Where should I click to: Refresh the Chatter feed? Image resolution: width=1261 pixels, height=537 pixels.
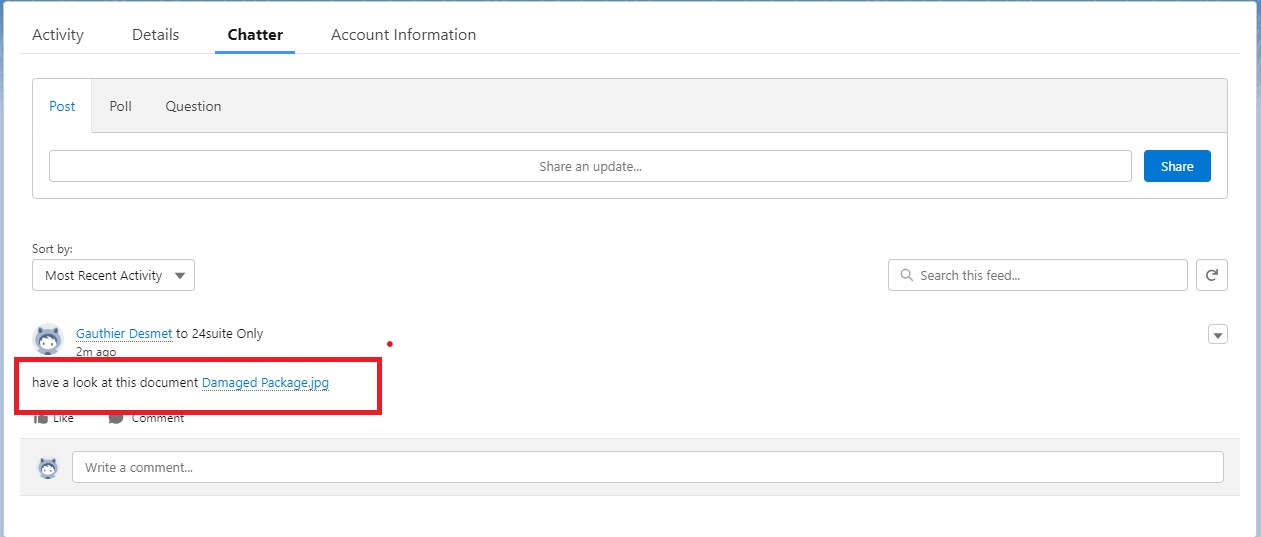point(1212,275)
